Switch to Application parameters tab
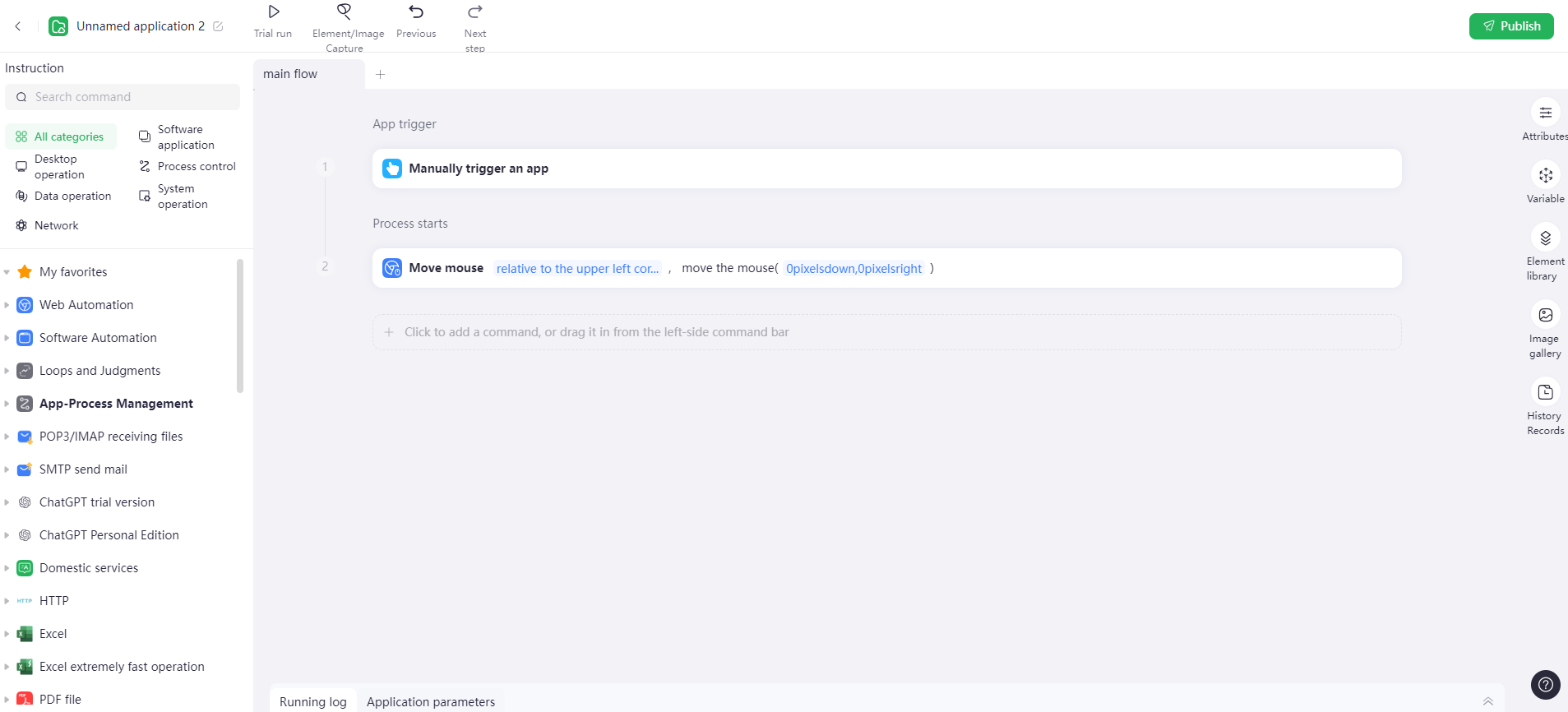This screenshot has width=1568, height=712. [x=431, y=701]
